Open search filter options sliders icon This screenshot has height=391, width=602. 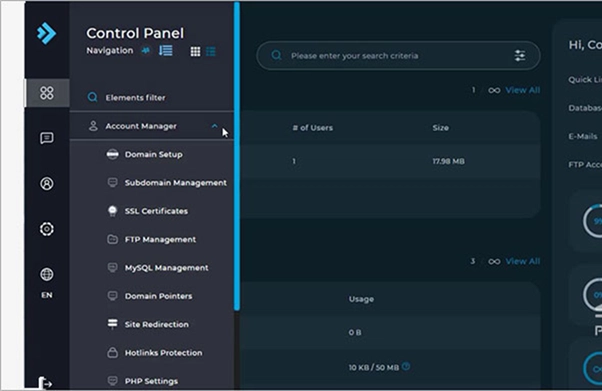tap(520, 56)
